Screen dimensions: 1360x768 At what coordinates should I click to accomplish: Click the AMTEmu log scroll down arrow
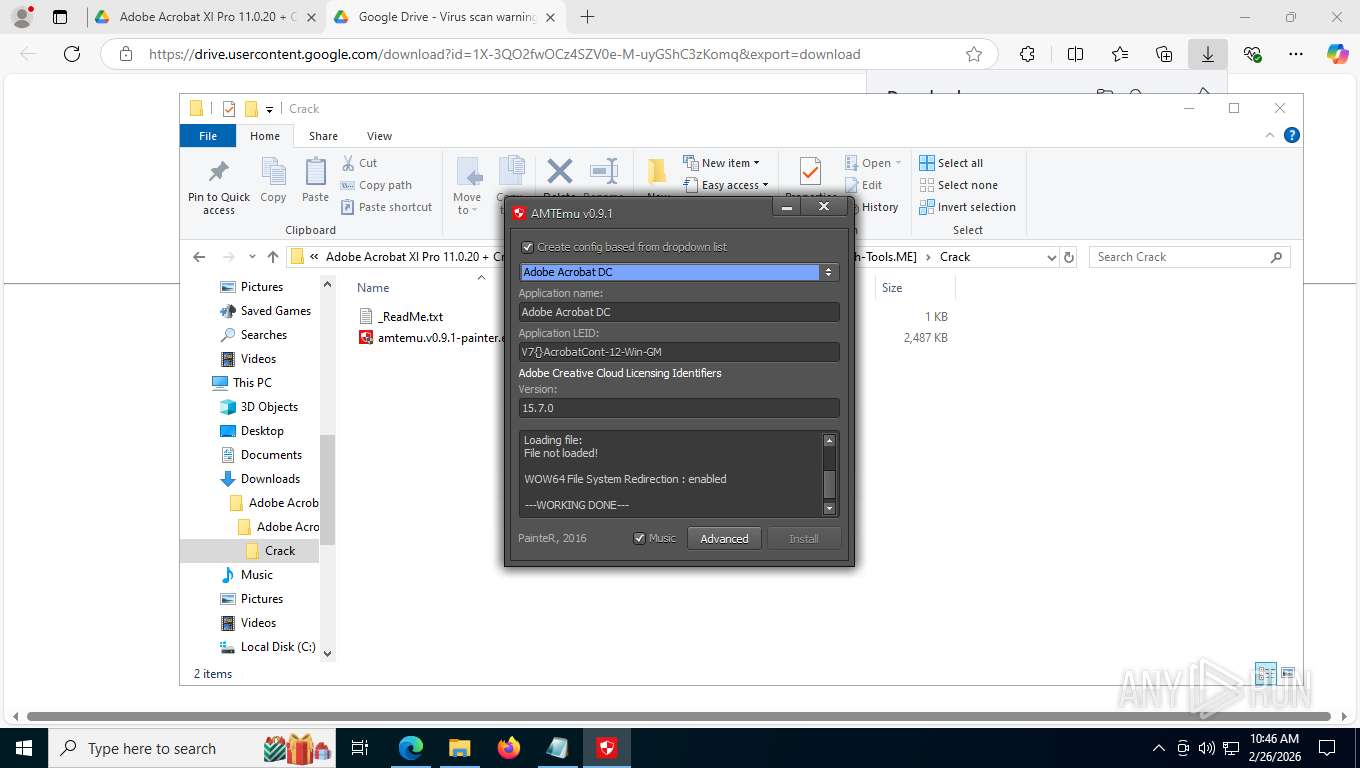click(x=829, y=508)
